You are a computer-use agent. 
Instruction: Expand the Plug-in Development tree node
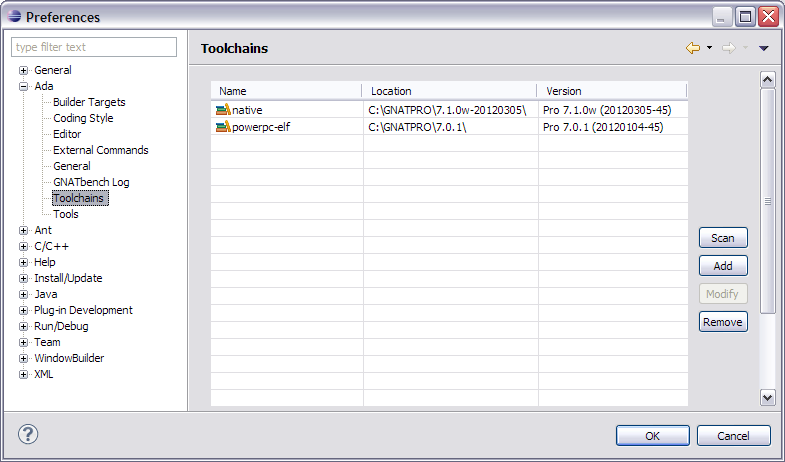23,310
